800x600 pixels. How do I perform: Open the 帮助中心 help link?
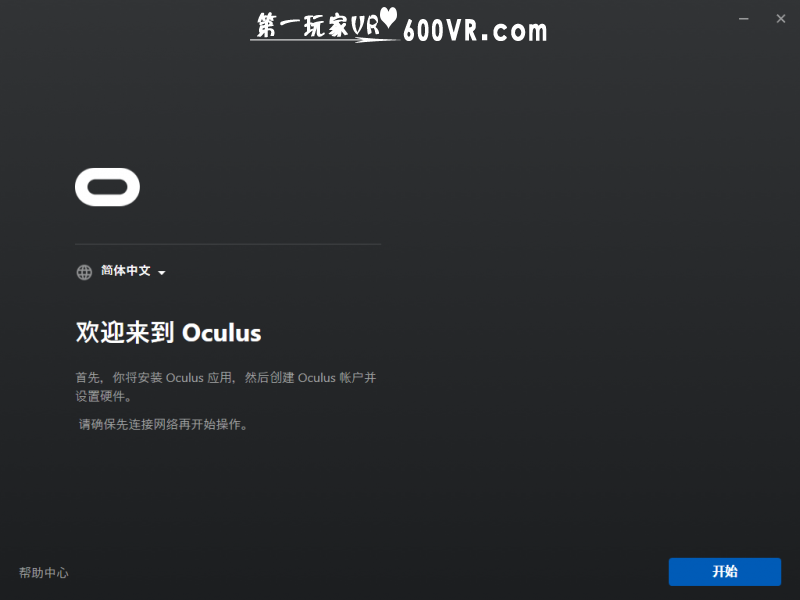(x=43, y=572)
